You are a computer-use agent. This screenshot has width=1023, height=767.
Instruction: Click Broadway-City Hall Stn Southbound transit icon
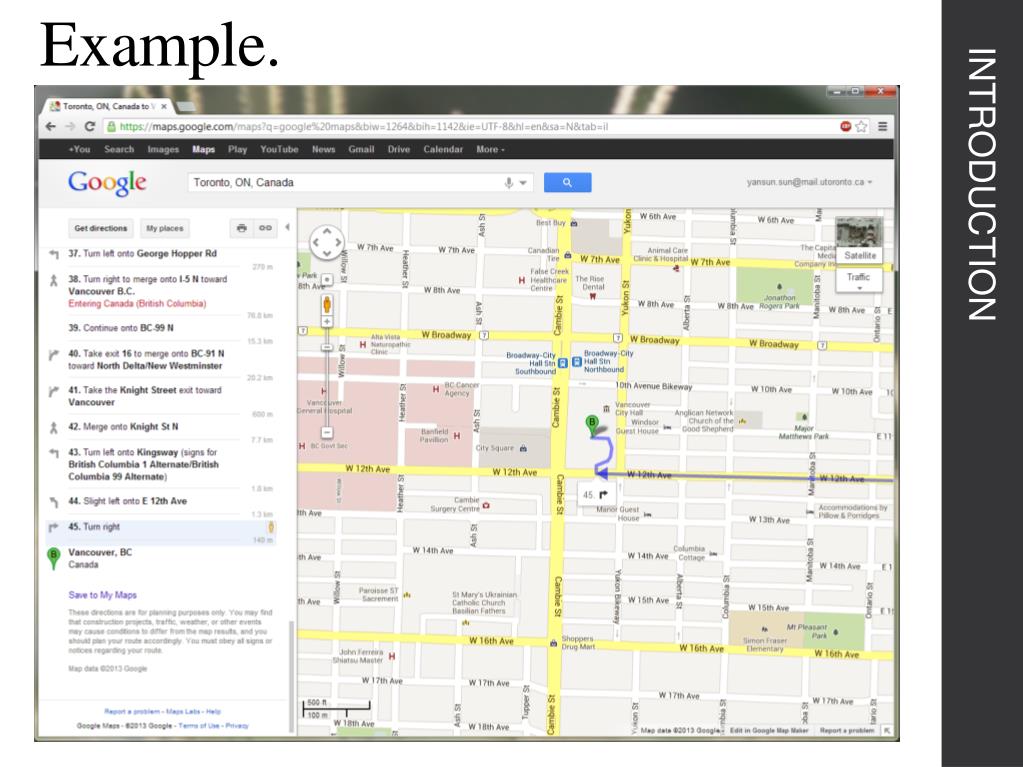pyautogui.click(x=563, y=363)
